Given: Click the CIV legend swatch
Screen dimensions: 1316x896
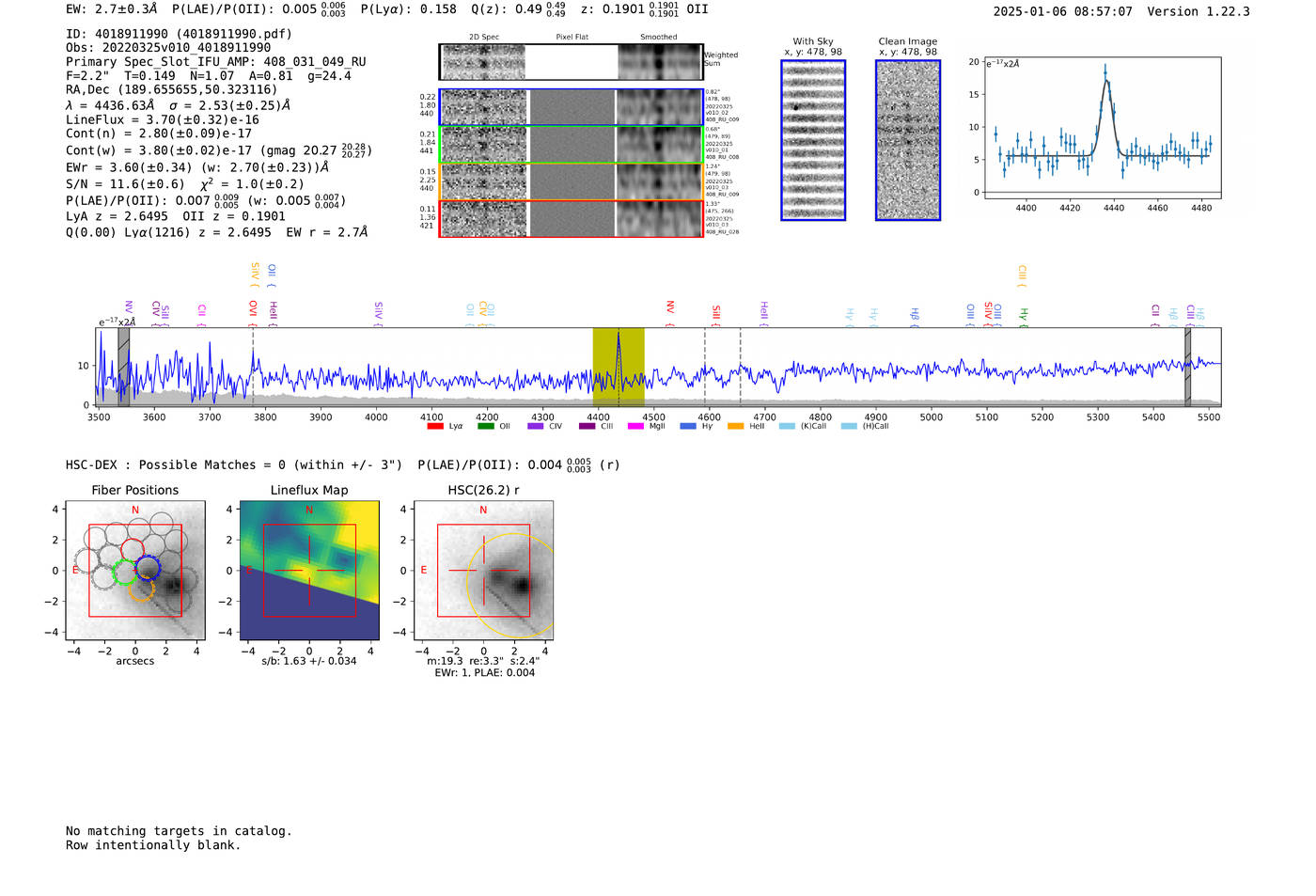Looking at the screenshot, I should pyautogui.click(x=536, y=427).
